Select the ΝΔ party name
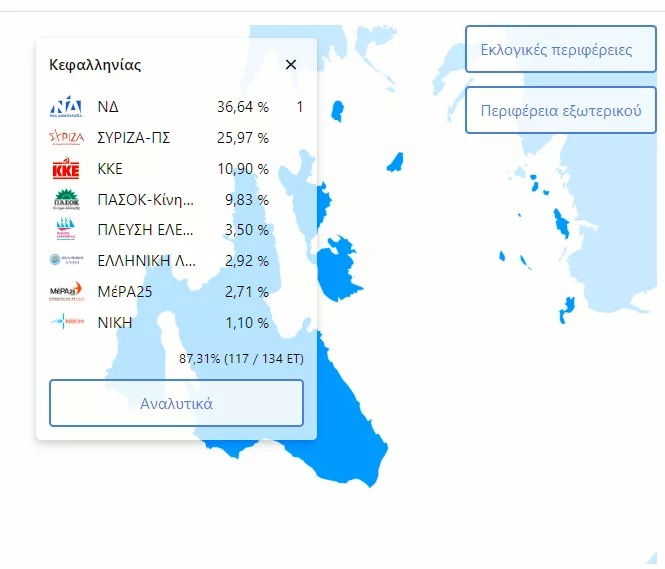 tap(108, 106)
